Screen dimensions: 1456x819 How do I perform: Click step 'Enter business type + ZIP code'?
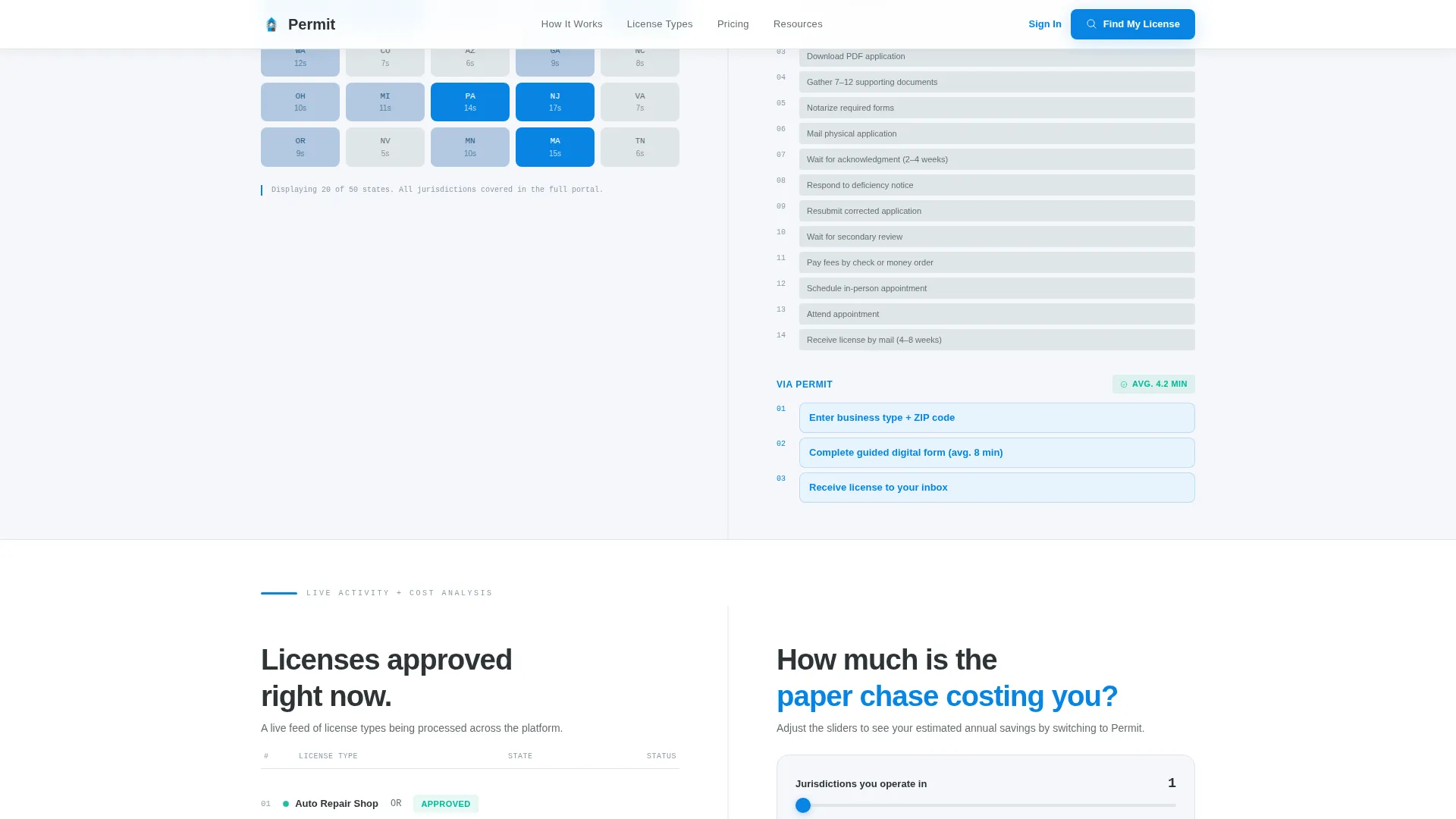(x=997, y=418)
